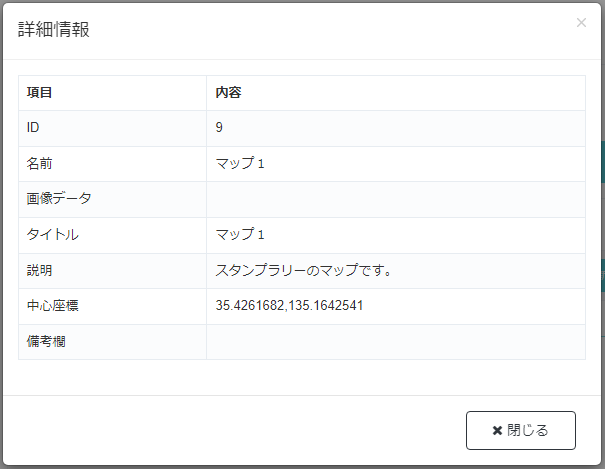605x469 pixels.
Task: Close the dialog with the top-right X
Action: [581, 23]
